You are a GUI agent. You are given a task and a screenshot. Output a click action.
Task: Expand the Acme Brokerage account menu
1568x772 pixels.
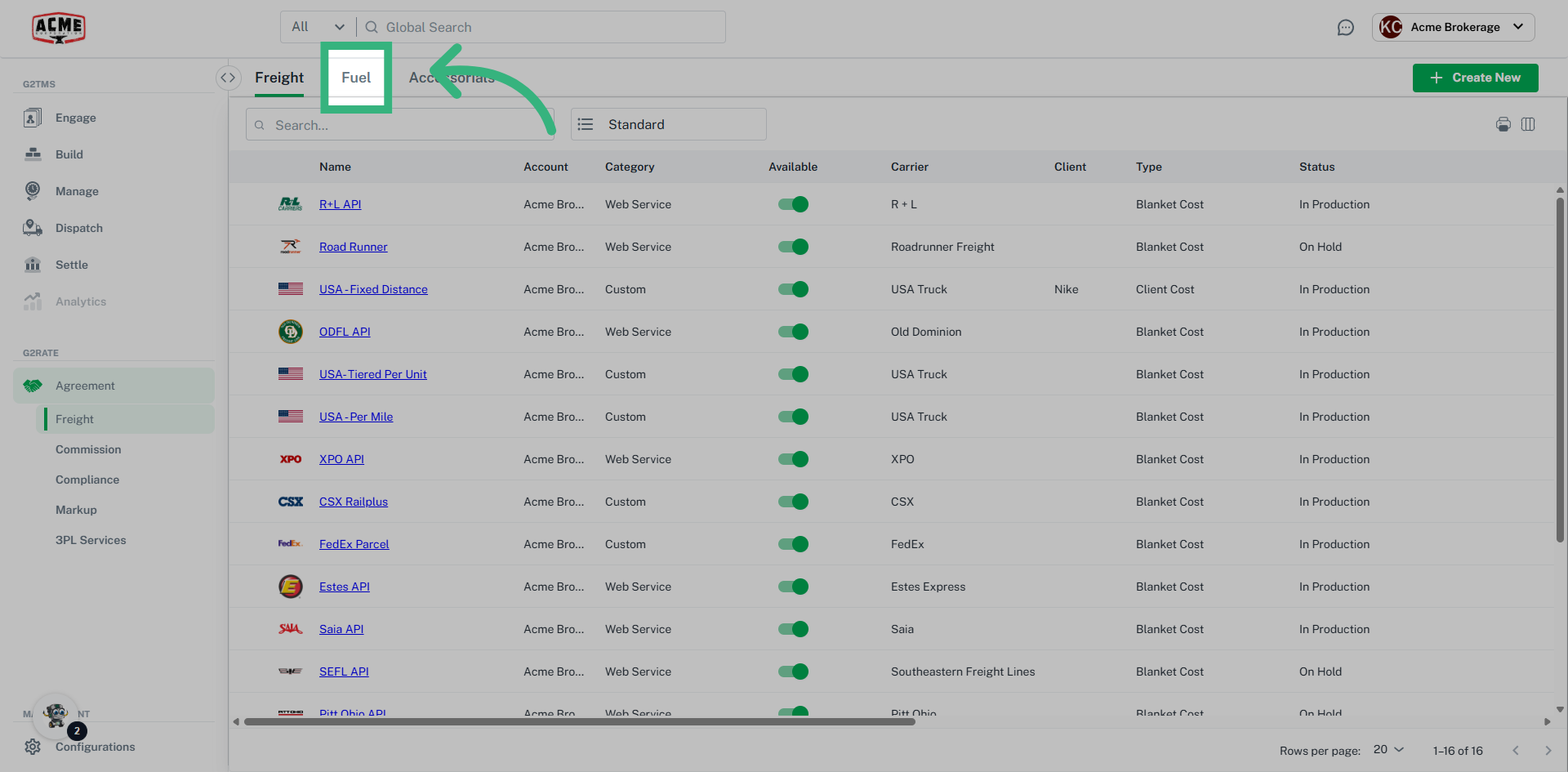(1453, 27)
